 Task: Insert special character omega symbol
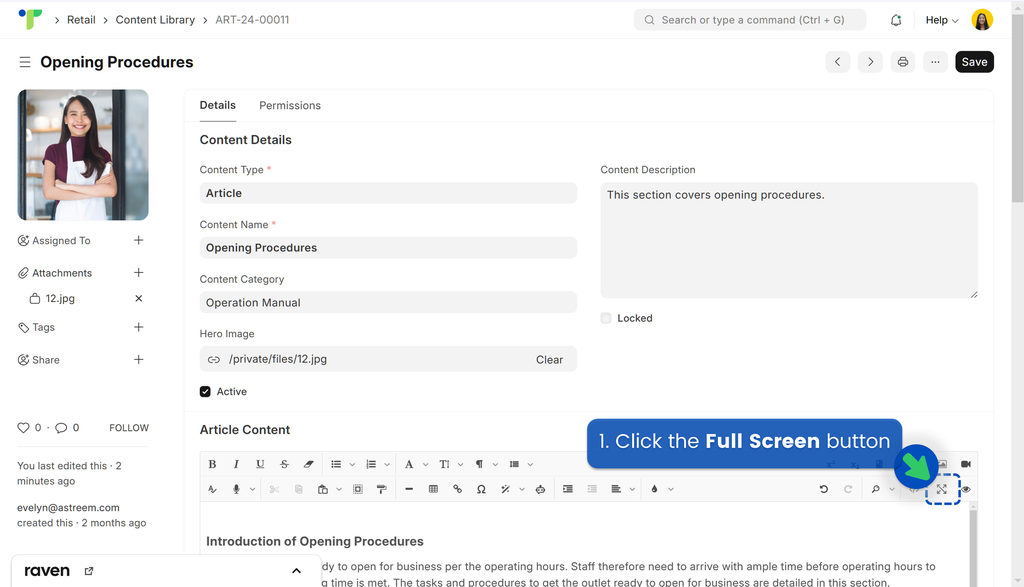coord(481,489)
